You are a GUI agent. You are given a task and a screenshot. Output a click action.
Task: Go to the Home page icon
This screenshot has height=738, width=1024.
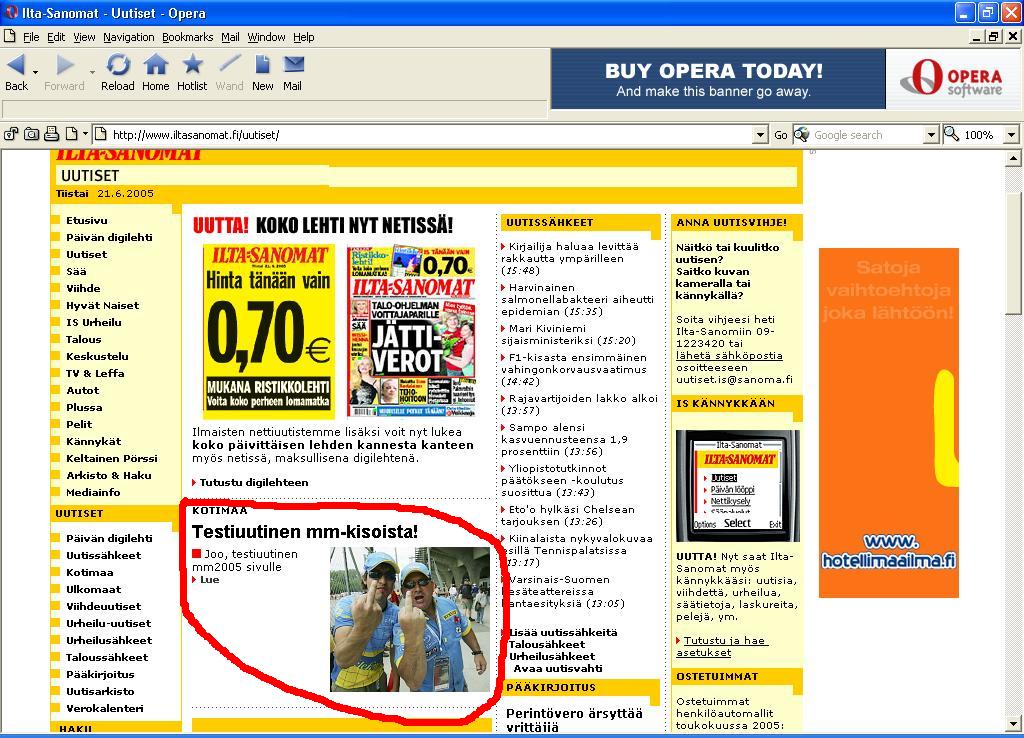tap(155, 66)
